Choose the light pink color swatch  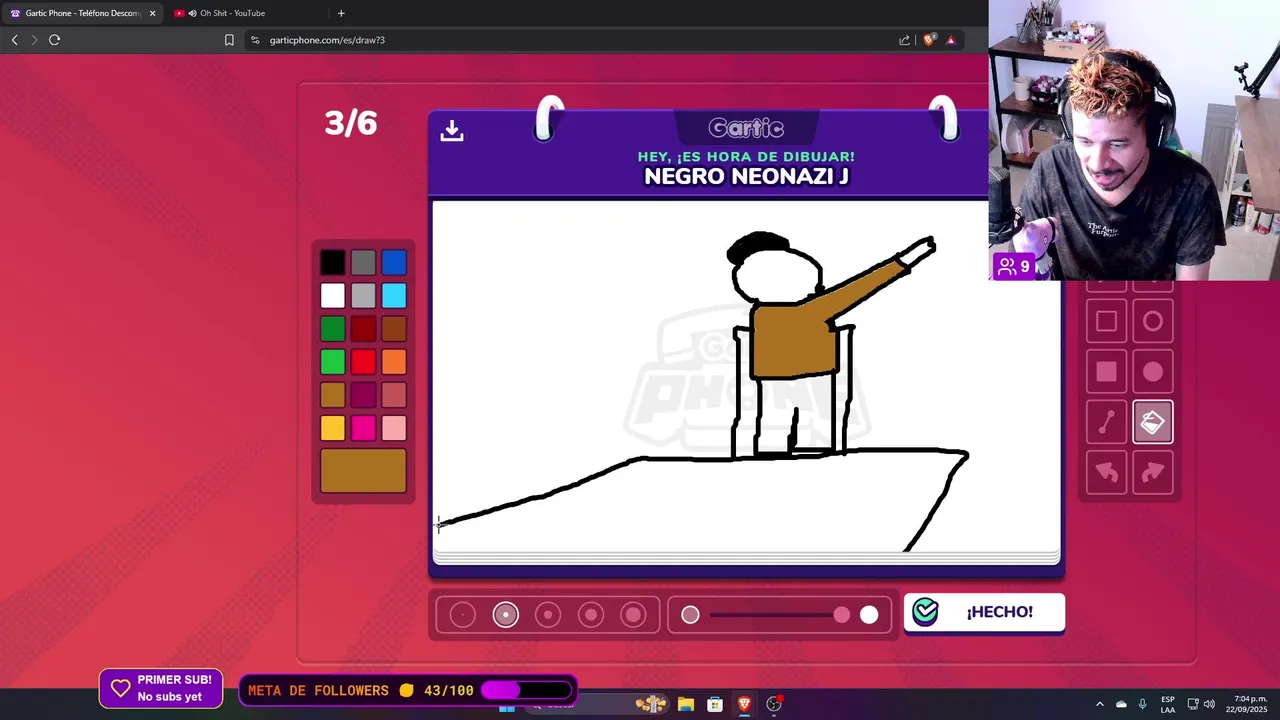coord(394,428)
